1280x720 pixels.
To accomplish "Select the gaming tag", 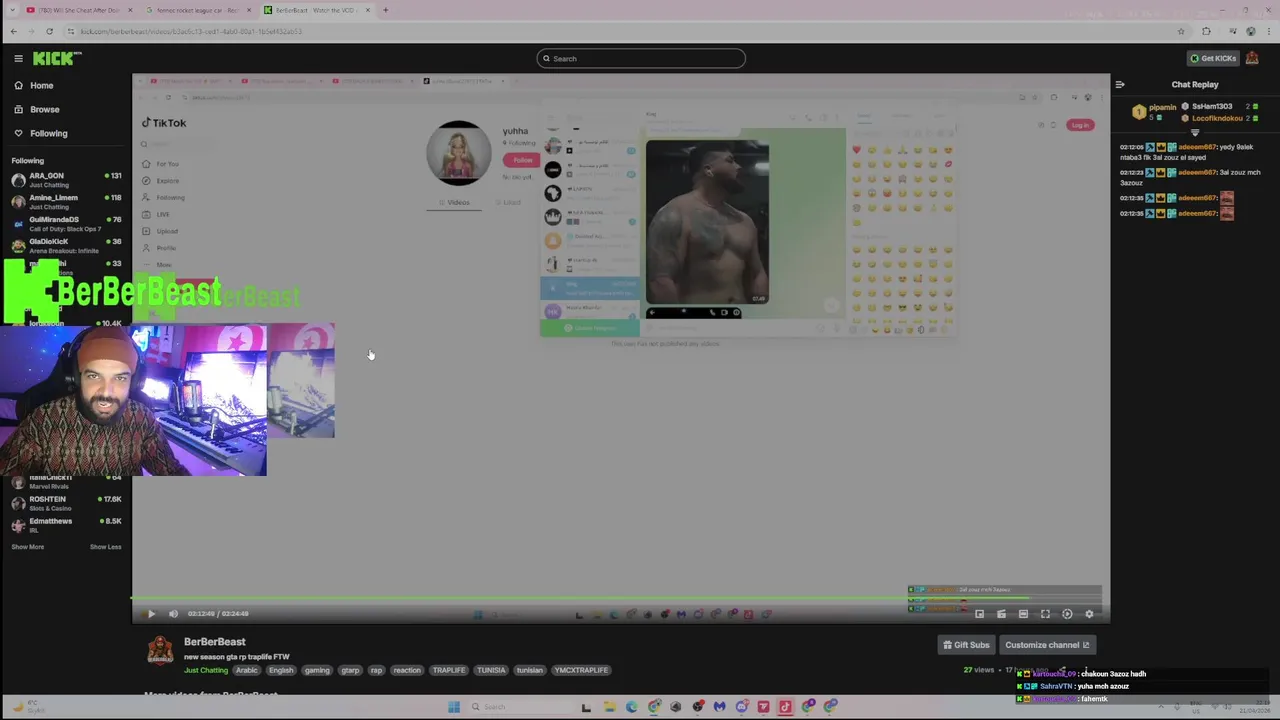I will pyautogui.click(x=317, y=670).
